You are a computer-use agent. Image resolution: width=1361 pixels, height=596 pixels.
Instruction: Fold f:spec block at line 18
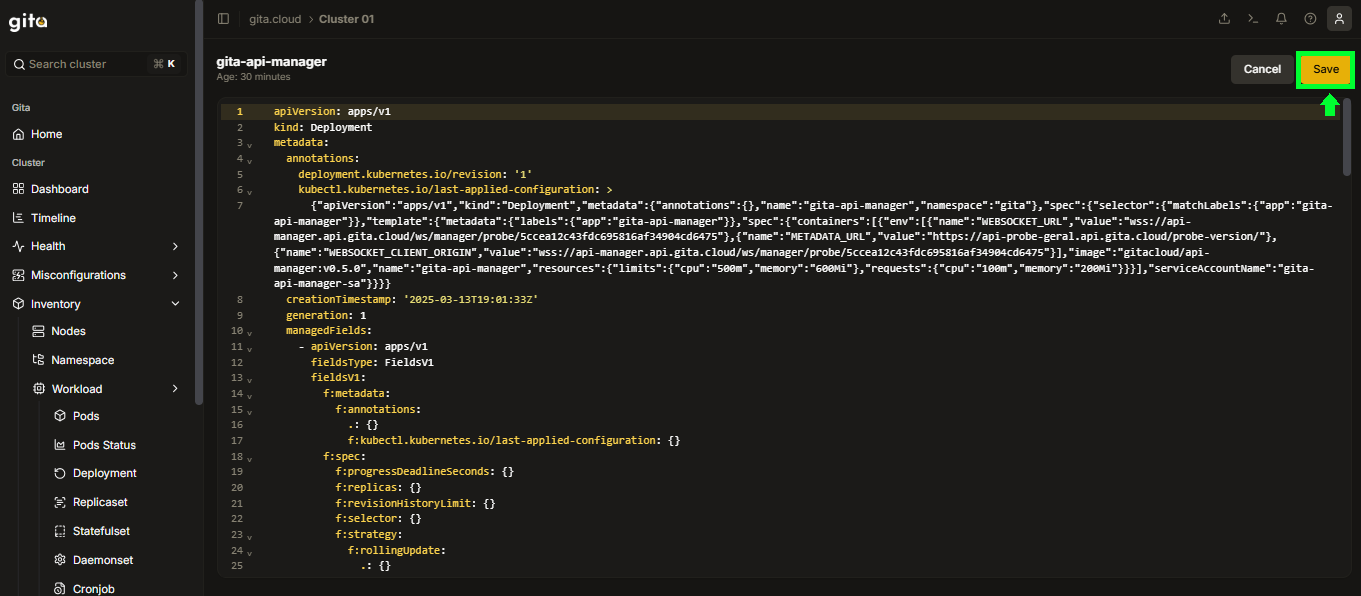tap(249, 458)
